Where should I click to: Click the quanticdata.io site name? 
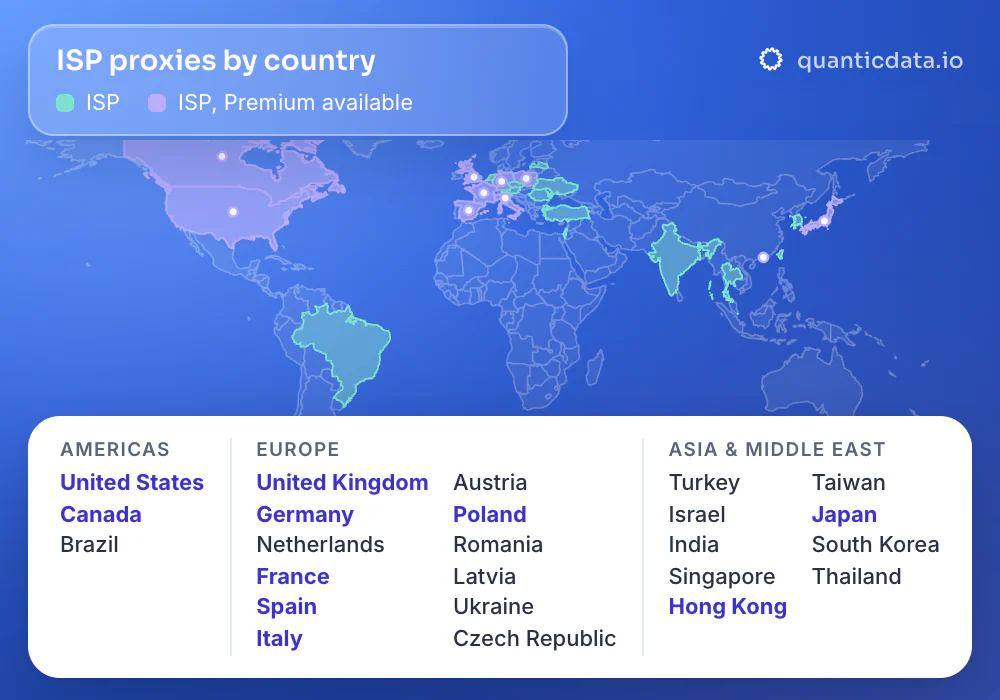click(880, 61)
